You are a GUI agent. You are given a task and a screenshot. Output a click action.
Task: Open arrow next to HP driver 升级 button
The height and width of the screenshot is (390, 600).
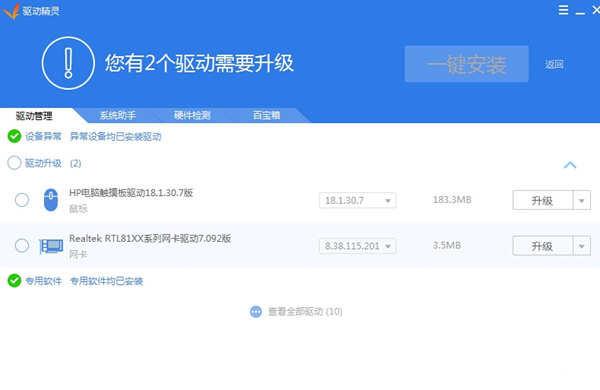coord(582,200)
